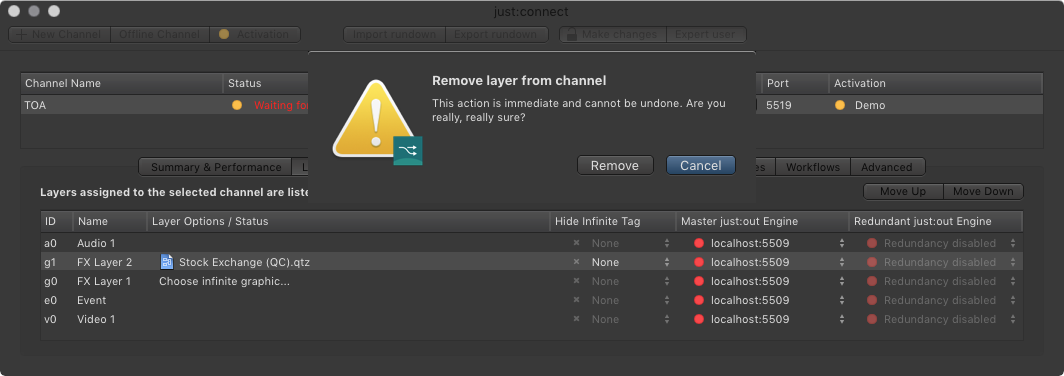Screen dimensions: 1064x376
Task: Open Master engine dropdown for Video 1
Action: point(778,319)
